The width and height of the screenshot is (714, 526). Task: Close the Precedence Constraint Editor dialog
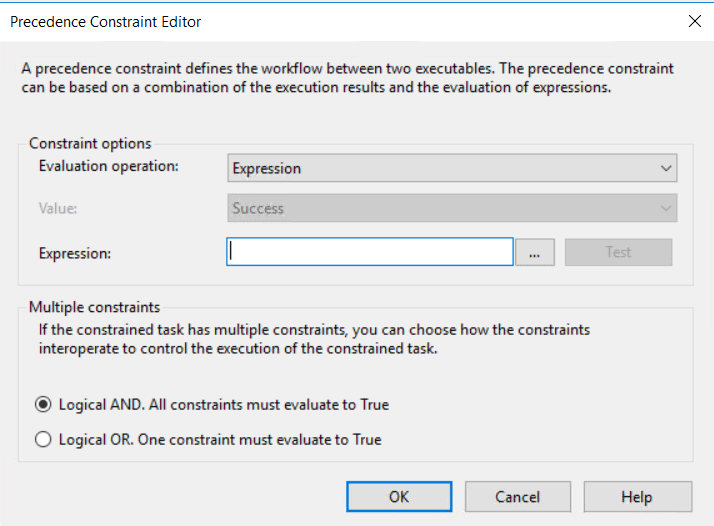pos(694,21)
